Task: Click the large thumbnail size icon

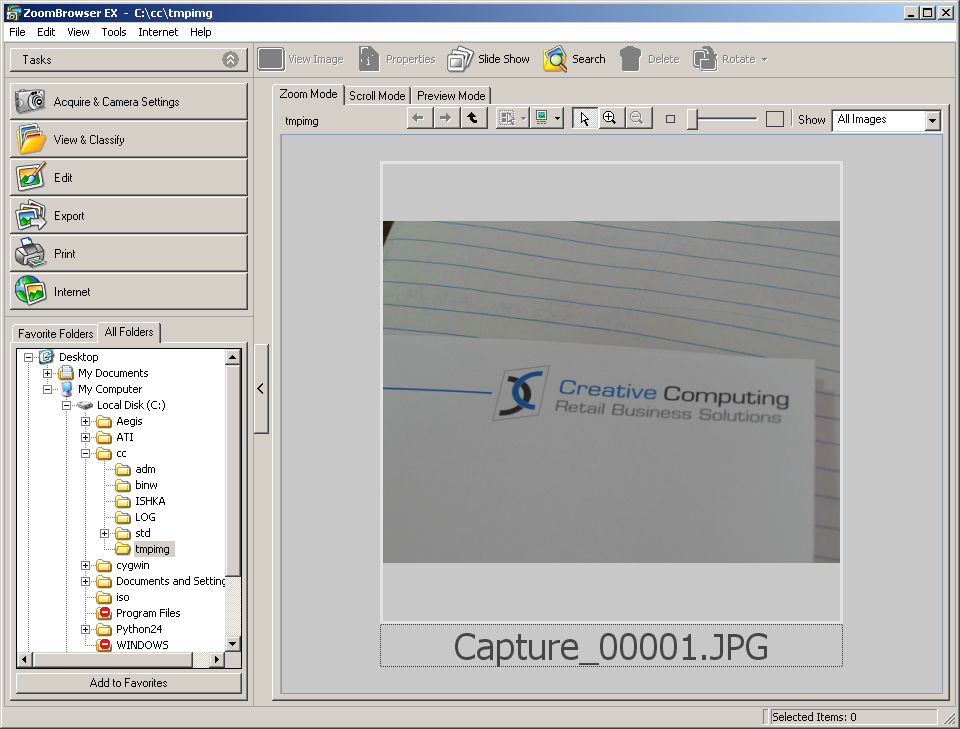Action: [x=774, y=119]
